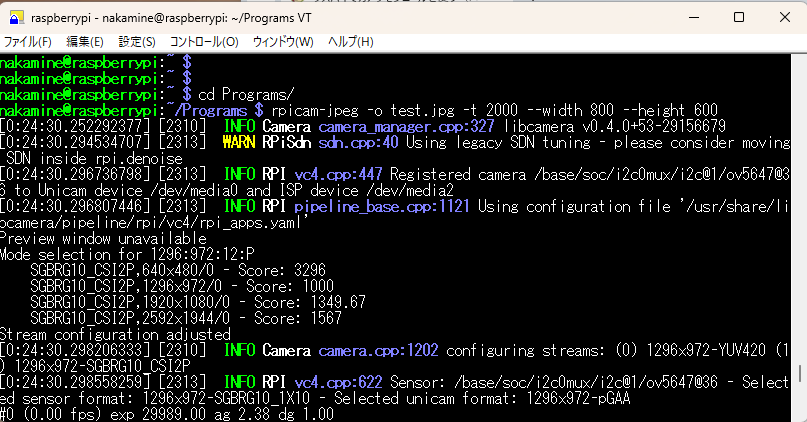Open the ファイル(F) menu
The image size is (807, 422).
click(28, 42)
